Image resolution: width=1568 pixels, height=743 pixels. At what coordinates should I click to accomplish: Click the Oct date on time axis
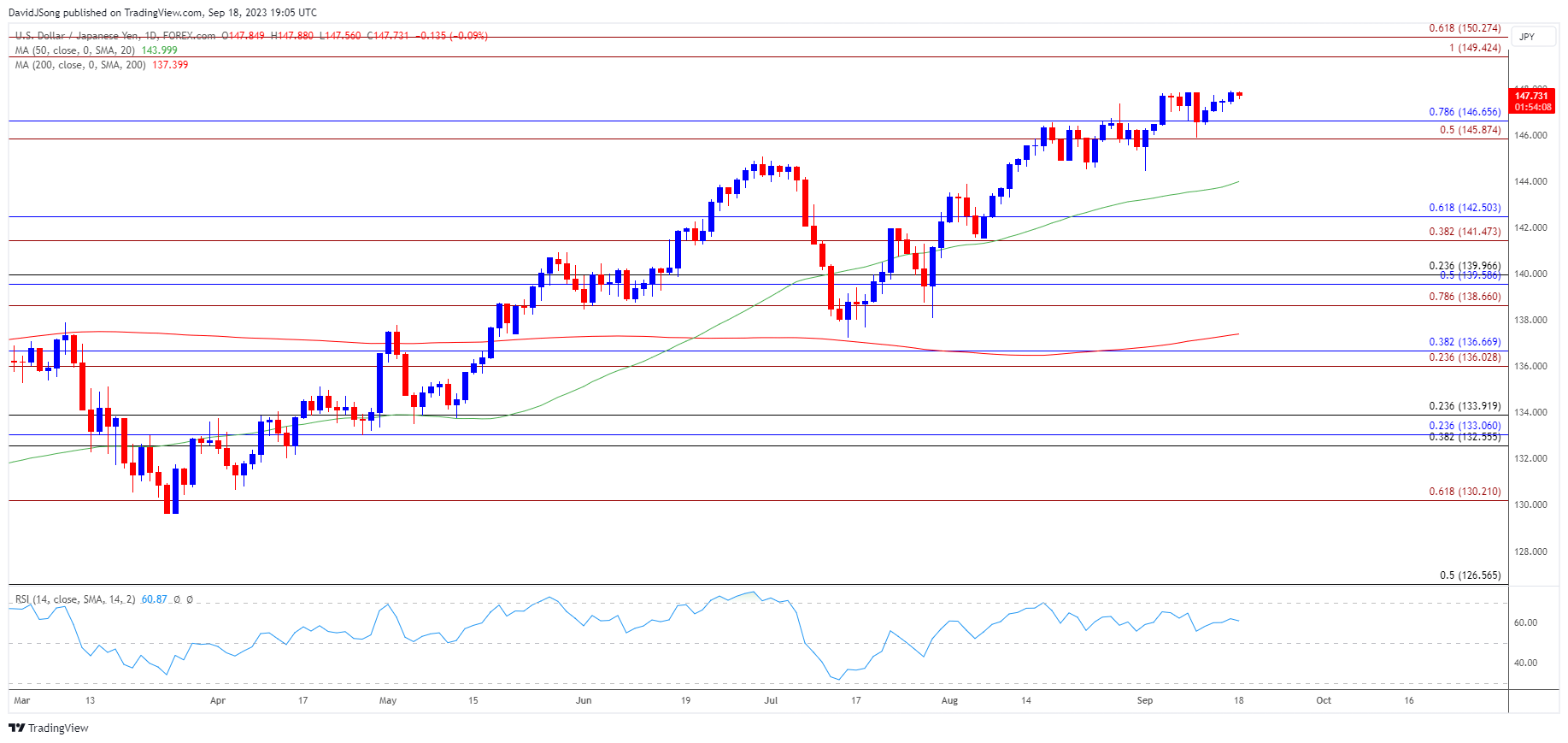pos(1324,700)
